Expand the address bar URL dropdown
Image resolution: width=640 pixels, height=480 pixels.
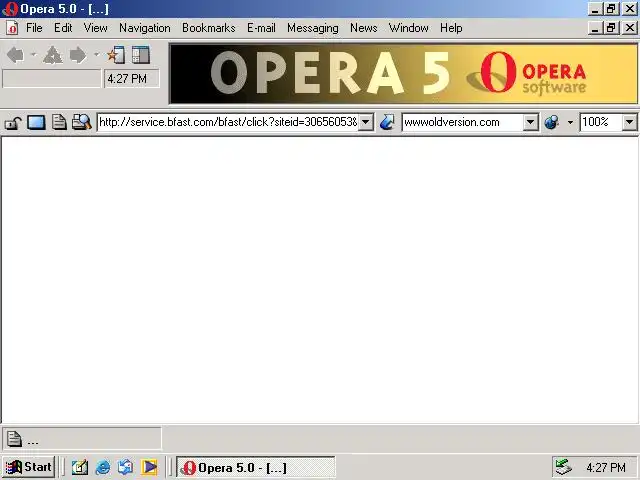point(366,122)
